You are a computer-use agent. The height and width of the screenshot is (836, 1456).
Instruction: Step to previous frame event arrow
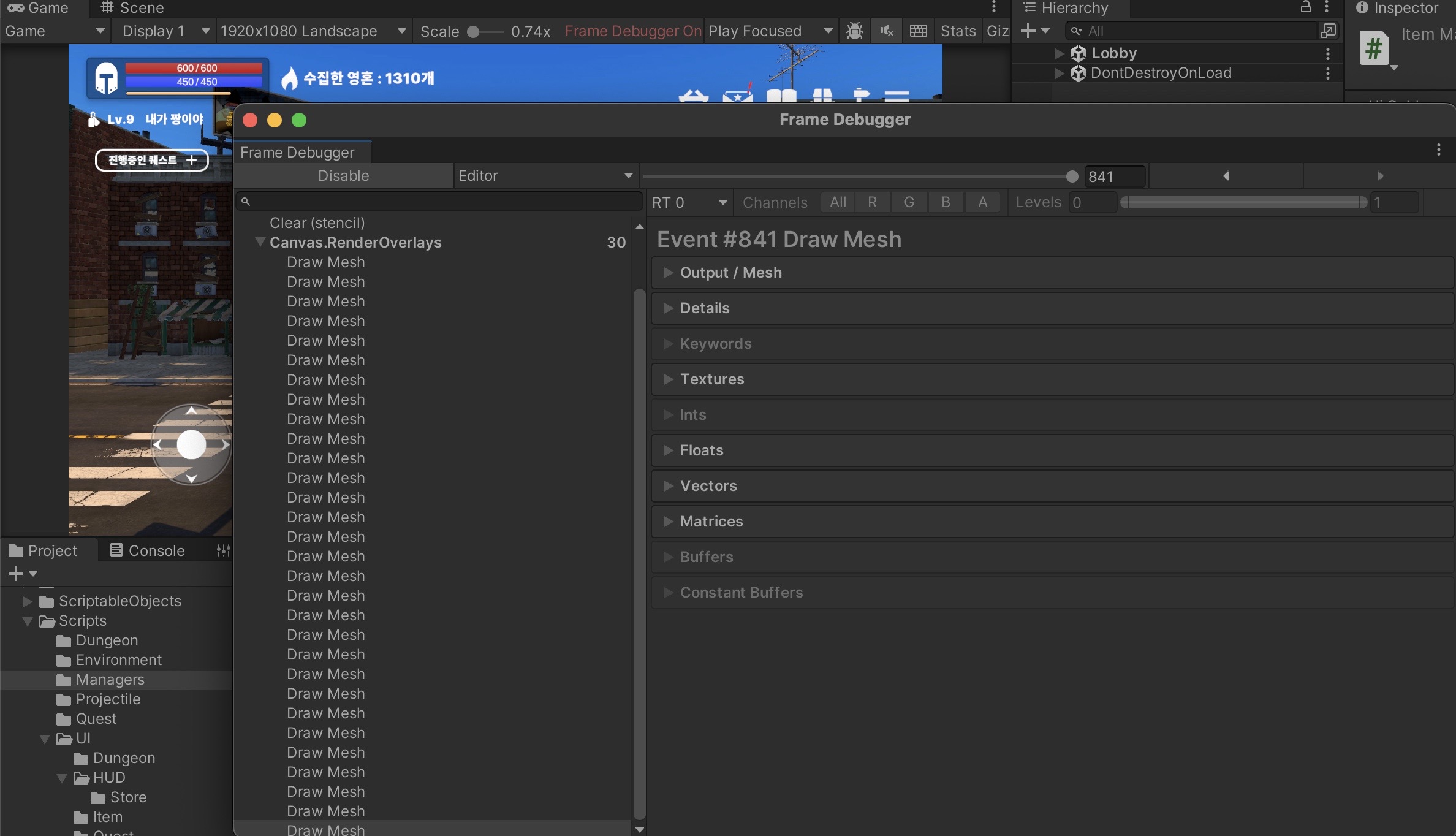click(x=1226, y=176)
